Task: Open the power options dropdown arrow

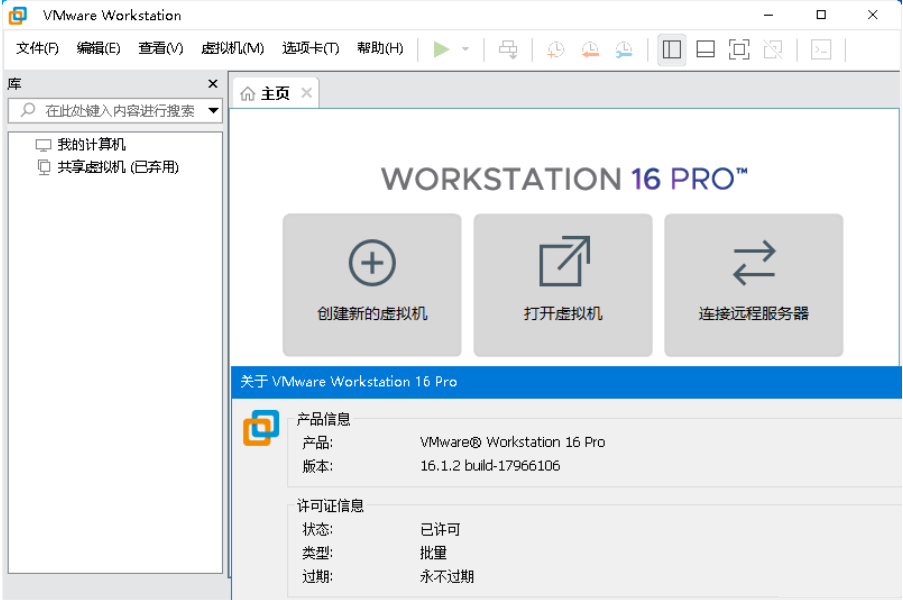Action: pyautogui.click(x=463, y=48)
